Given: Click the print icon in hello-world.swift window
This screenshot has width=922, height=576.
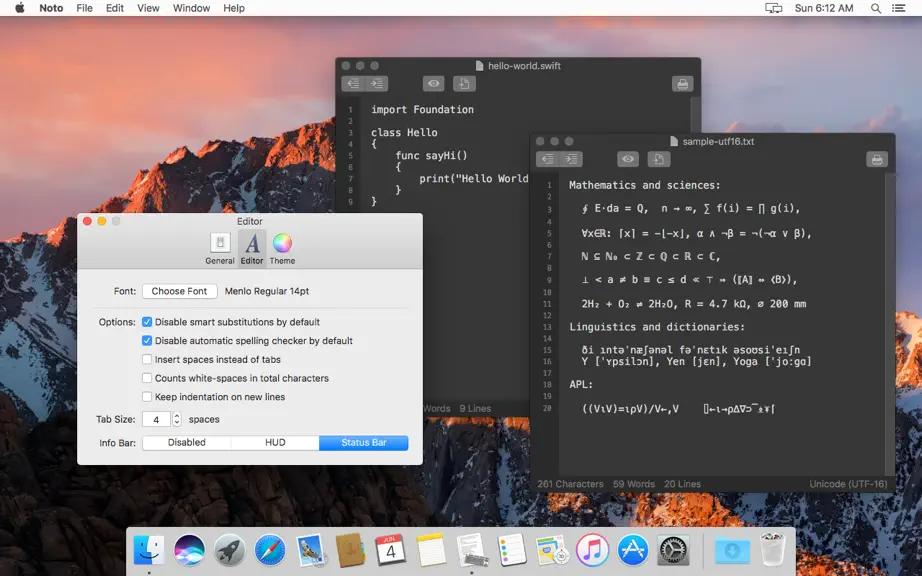Looking at the screenshot, I should pos(682,83).
